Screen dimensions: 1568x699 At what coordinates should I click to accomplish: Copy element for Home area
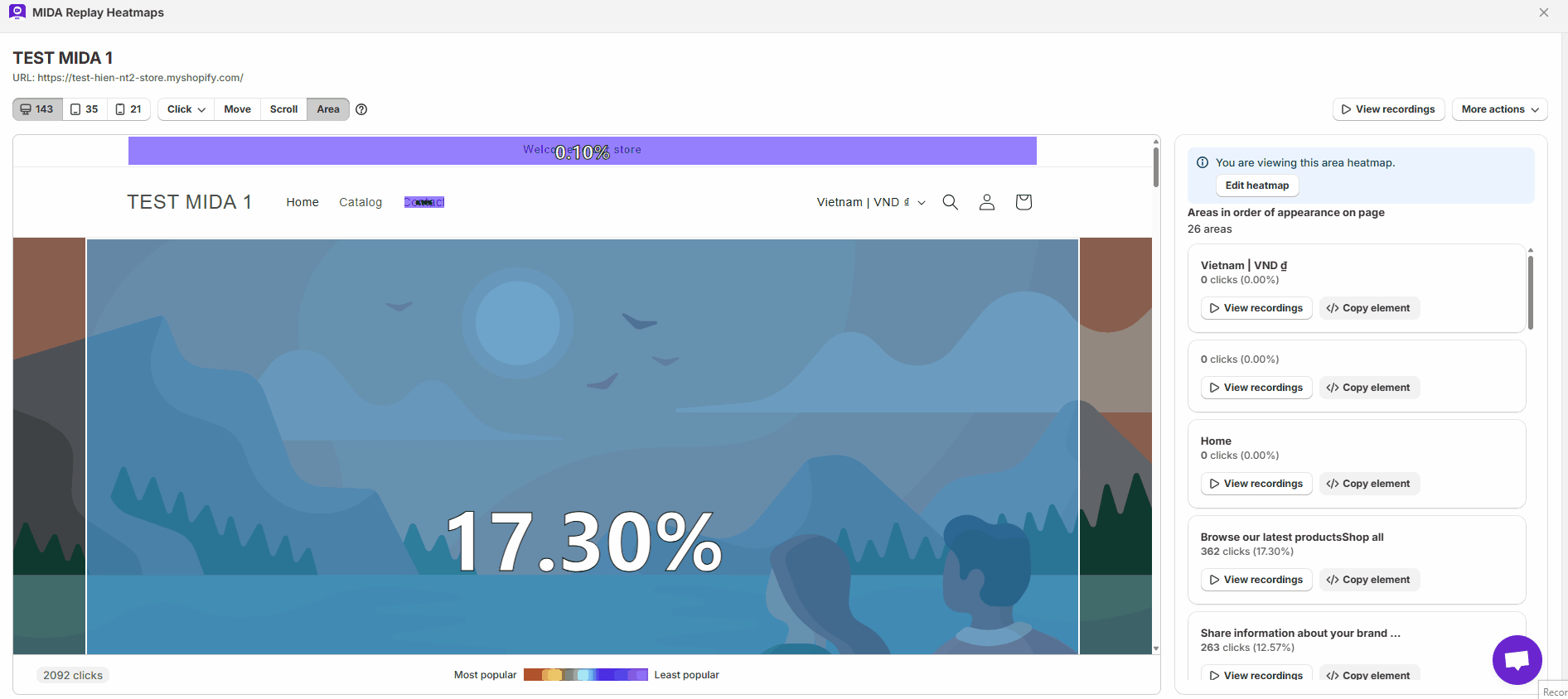point(1369,484)
